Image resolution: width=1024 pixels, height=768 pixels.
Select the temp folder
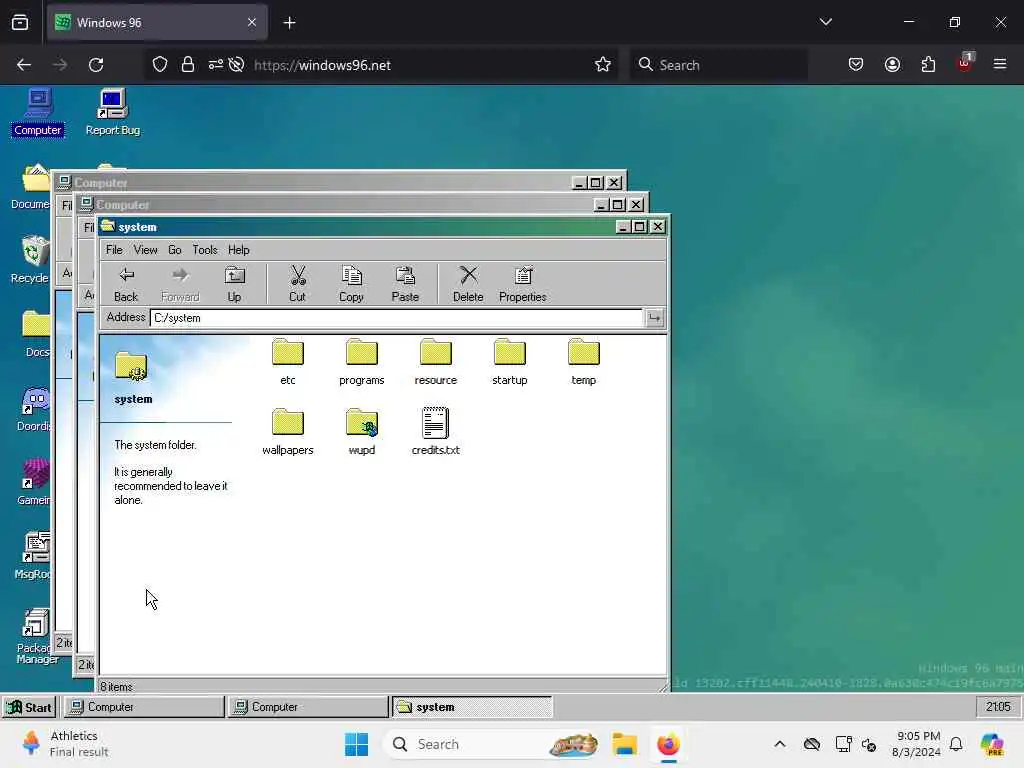(584, 362)
